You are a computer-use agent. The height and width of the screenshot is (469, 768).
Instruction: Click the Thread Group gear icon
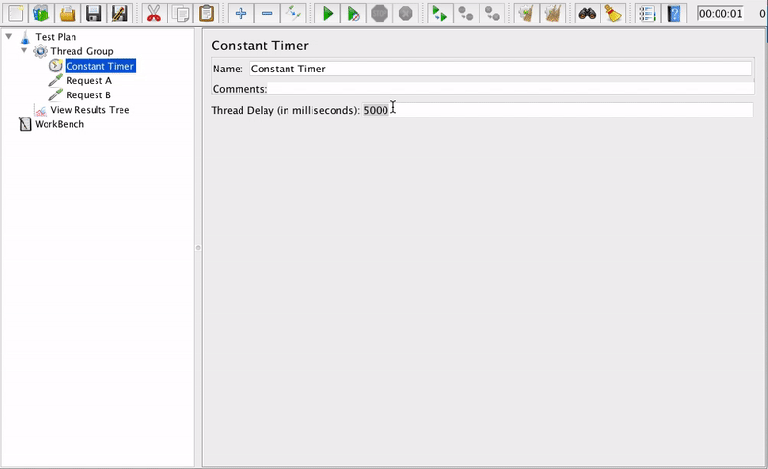coord(41,51)
